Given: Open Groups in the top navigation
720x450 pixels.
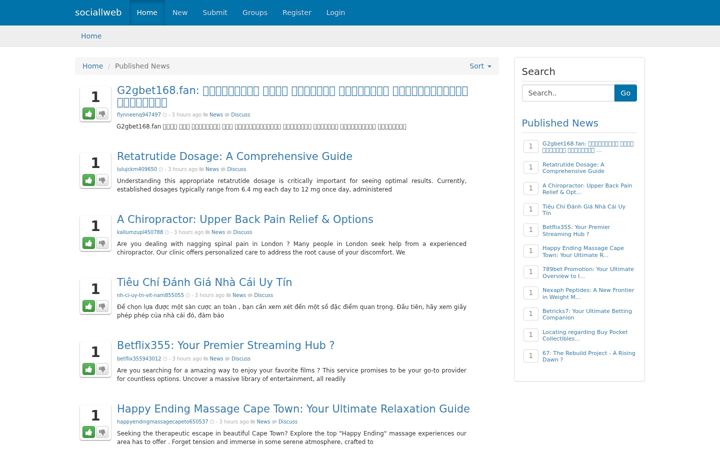Looking at the screenshot, I should tap(255, 12).
